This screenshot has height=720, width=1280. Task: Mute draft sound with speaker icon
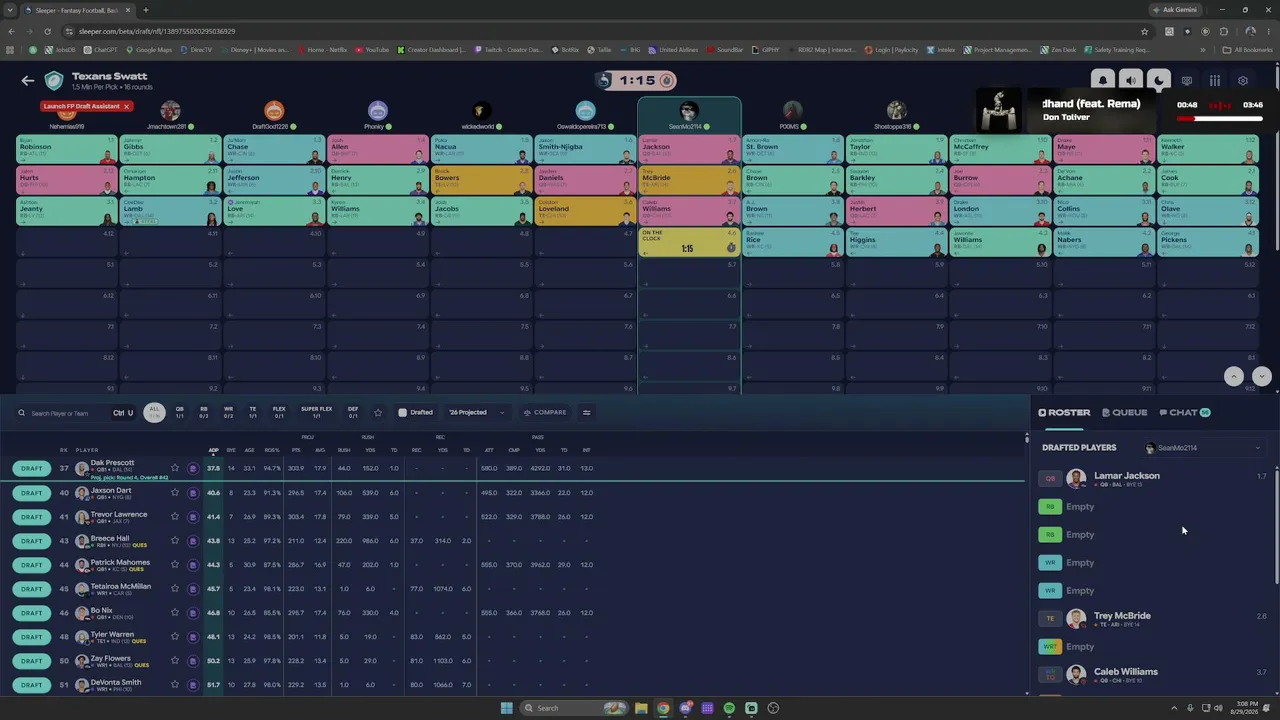pyautogui.click(x=1131, y=81)
